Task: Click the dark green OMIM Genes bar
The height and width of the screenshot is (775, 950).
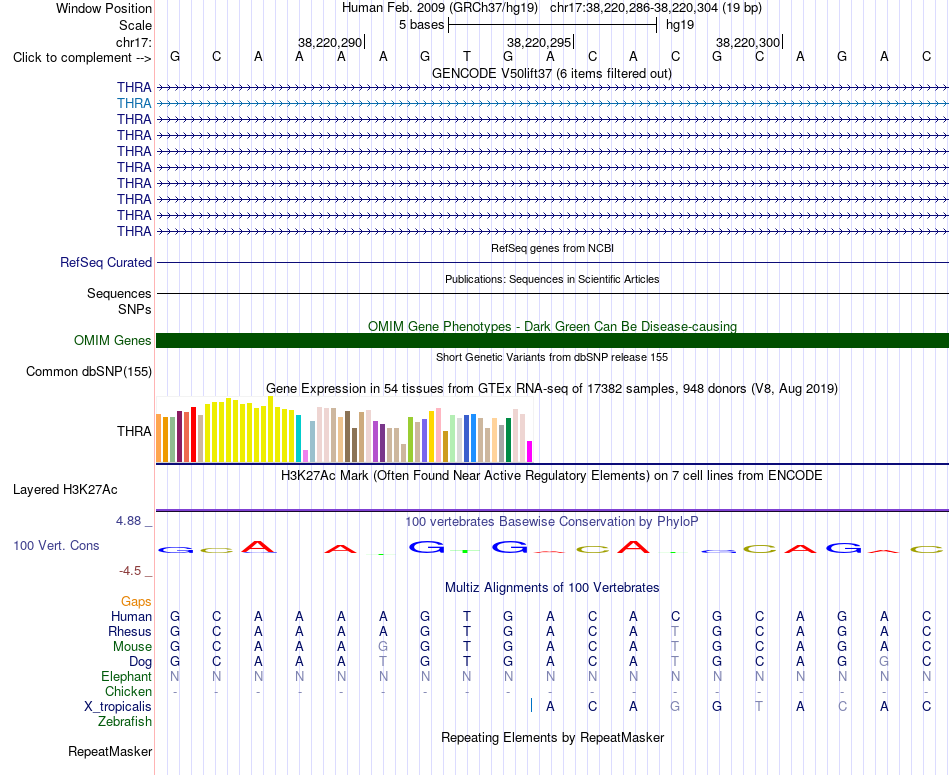Action: [552, 341]
